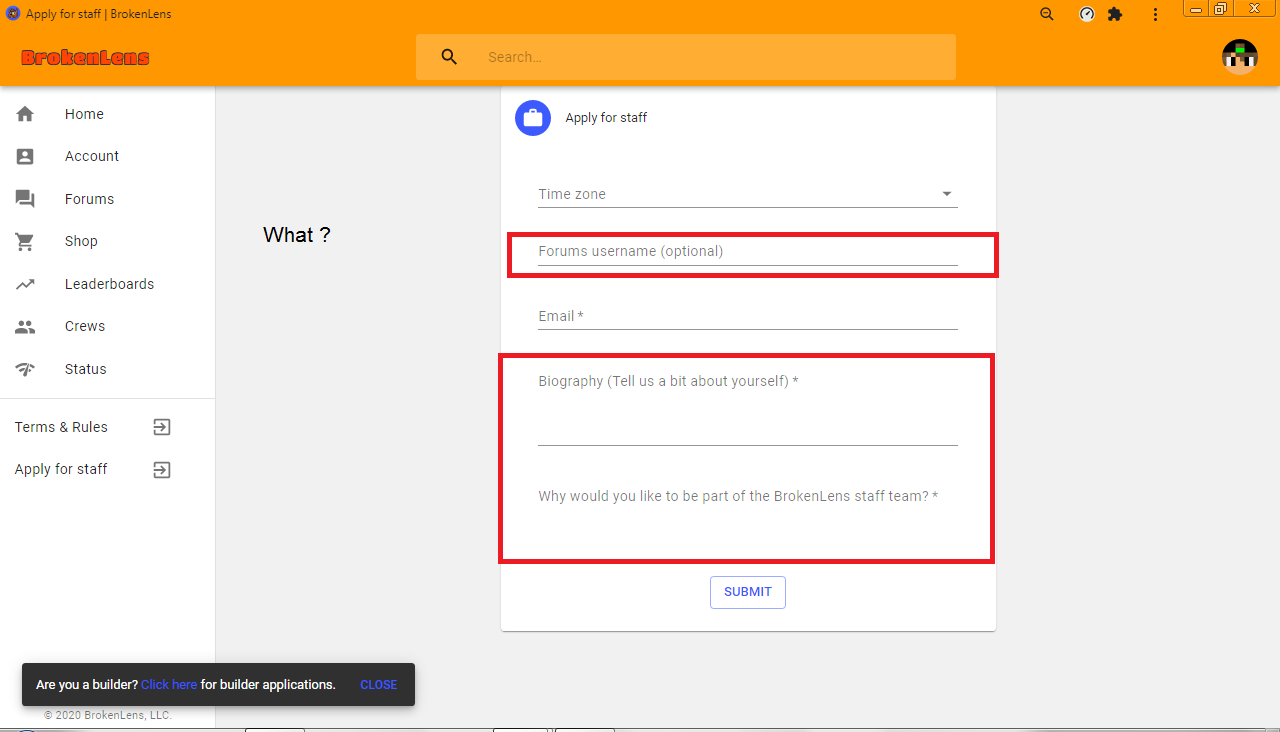Click the Leaderboards trending arrow icon

(x=25, y=284)
